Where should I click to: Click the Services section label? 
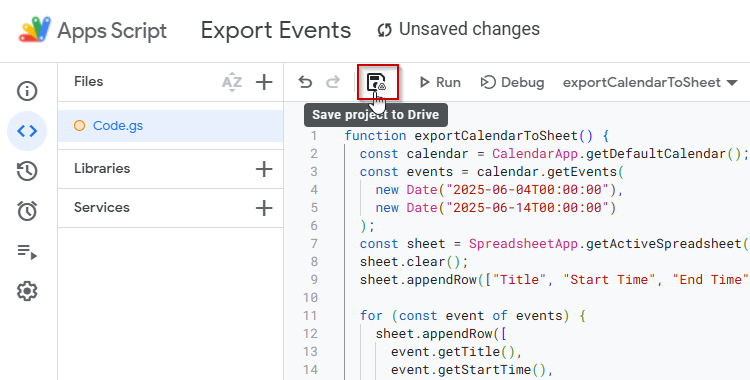point(102,207)
